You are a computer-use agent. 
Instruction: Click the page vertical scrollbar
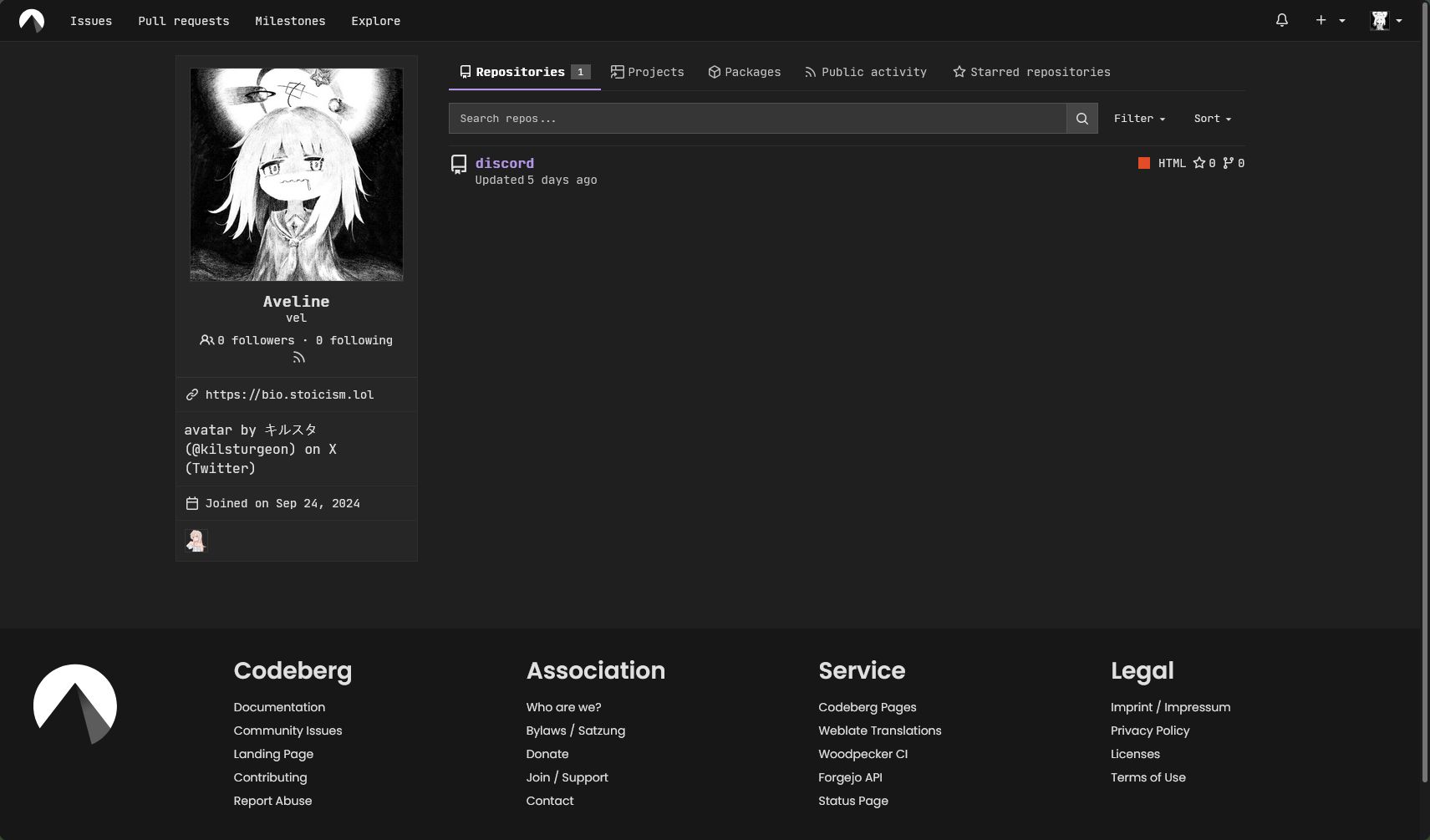[x=1425, y=393]
